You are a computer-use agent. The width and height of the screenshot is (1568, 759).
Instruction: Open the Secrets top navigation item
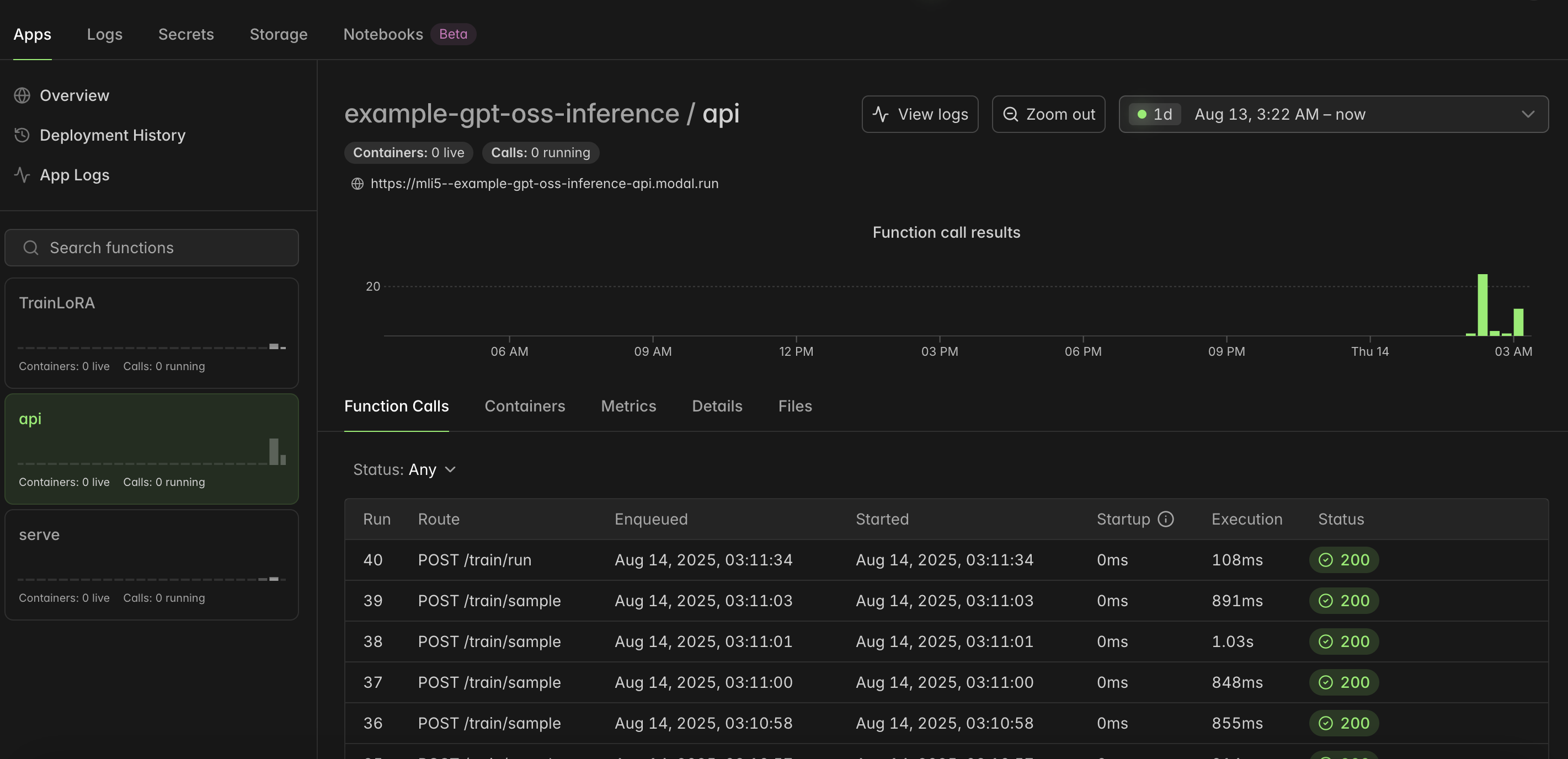point(185,34)
